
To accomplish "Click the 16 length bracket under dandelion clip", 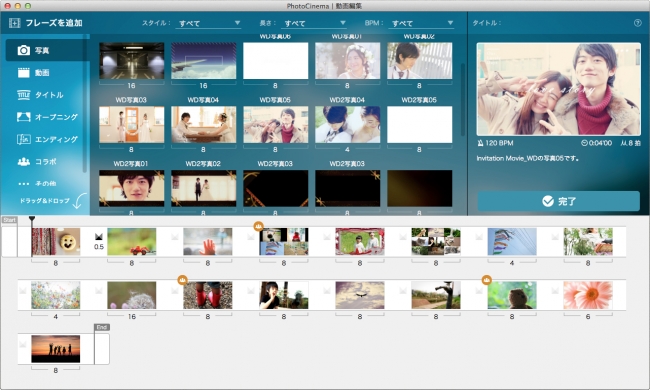I will [132, 315].
